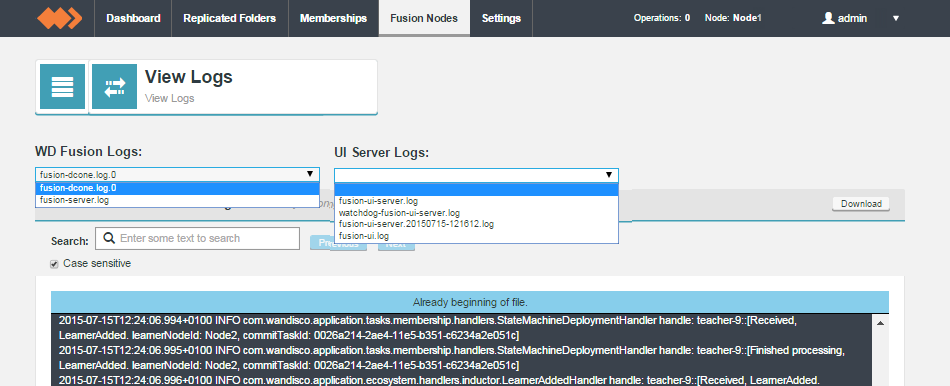
Task: Expand the admin account dropdown arrow
Action: pos(895,18)
